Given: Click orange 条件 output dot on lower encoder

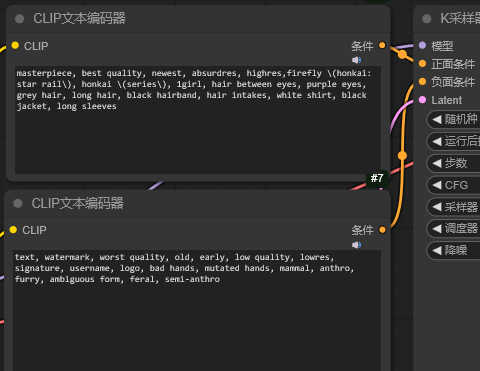Looking at the screenshot, I should coord(382,229).
